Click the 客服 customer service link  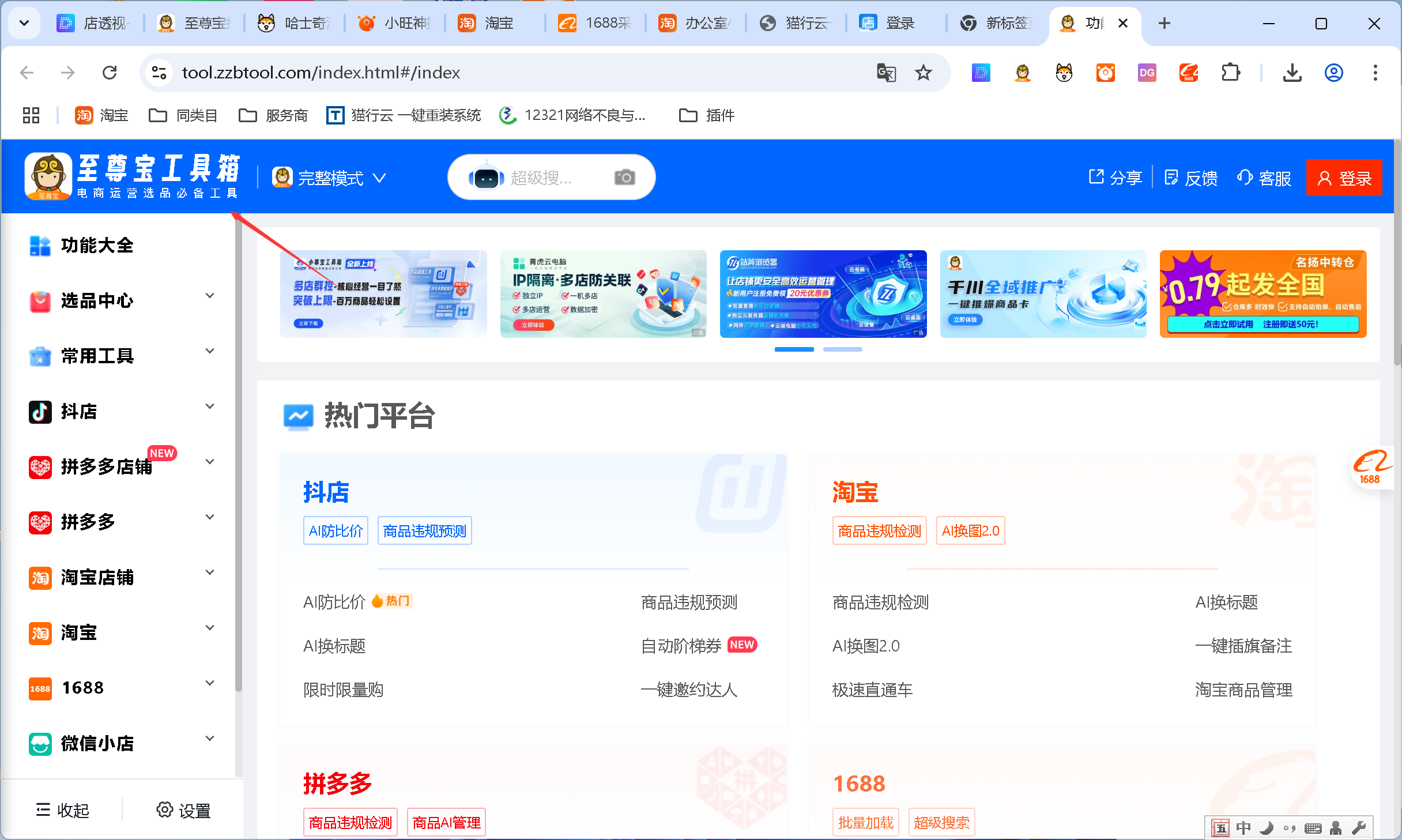coord(1264,178)
